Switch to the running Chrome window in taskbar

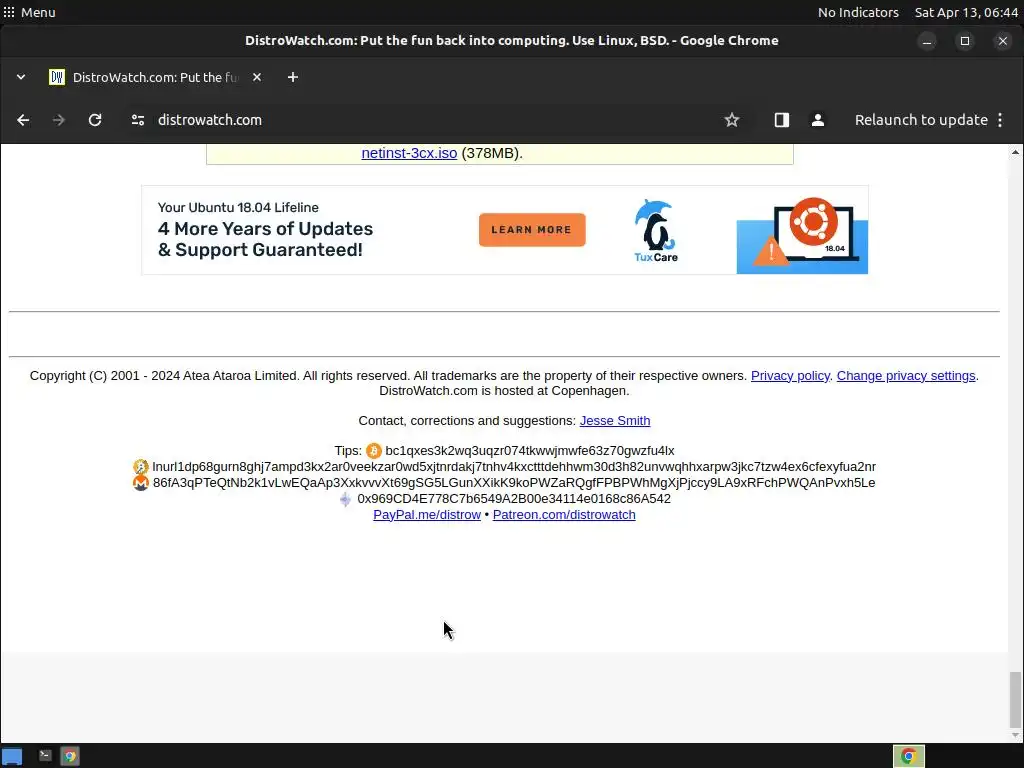coord(908,756)
